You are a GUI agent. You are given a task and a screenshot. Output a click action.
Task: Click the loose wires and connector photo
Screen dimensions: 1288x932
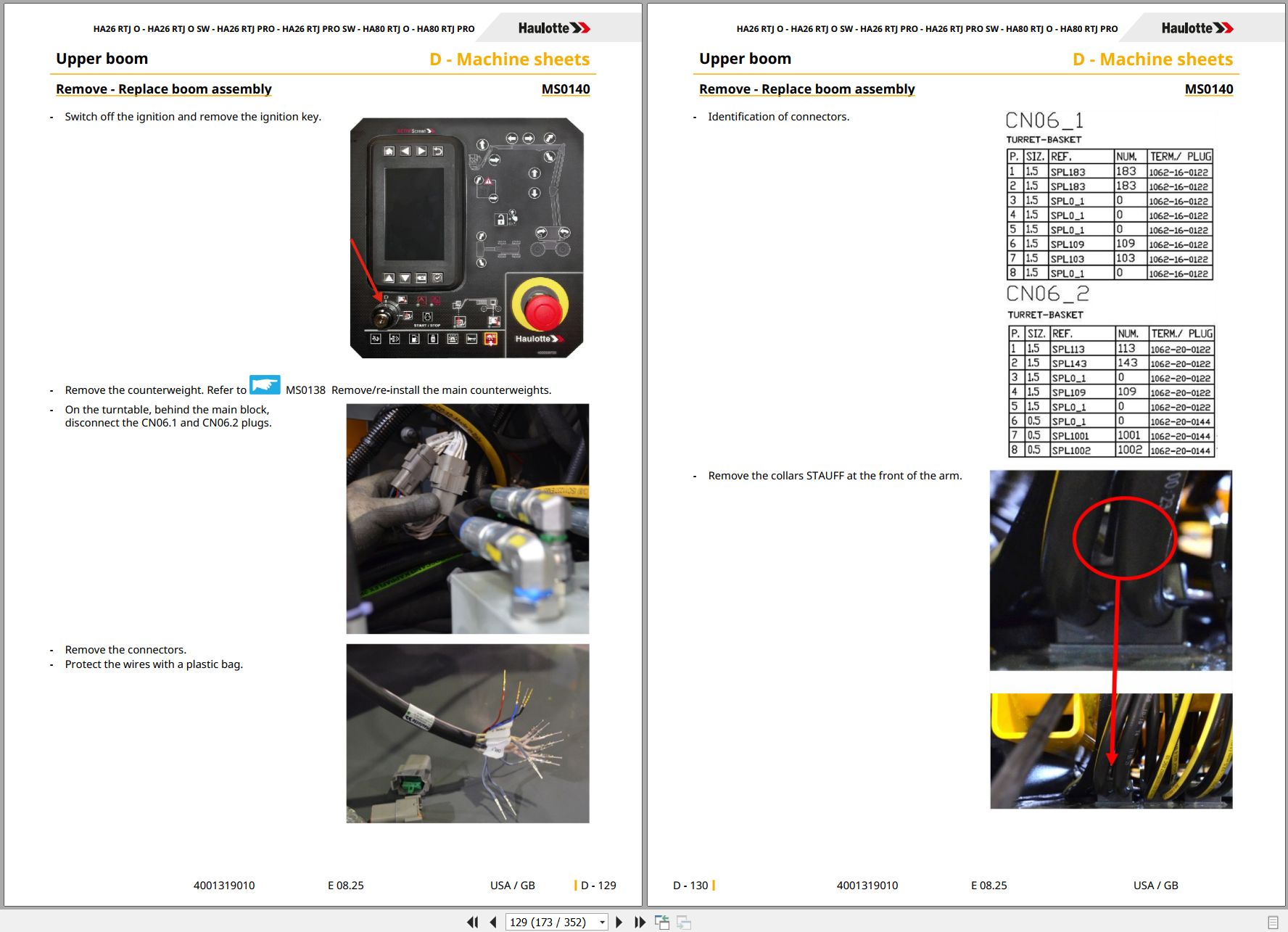(x=468, y=733)
